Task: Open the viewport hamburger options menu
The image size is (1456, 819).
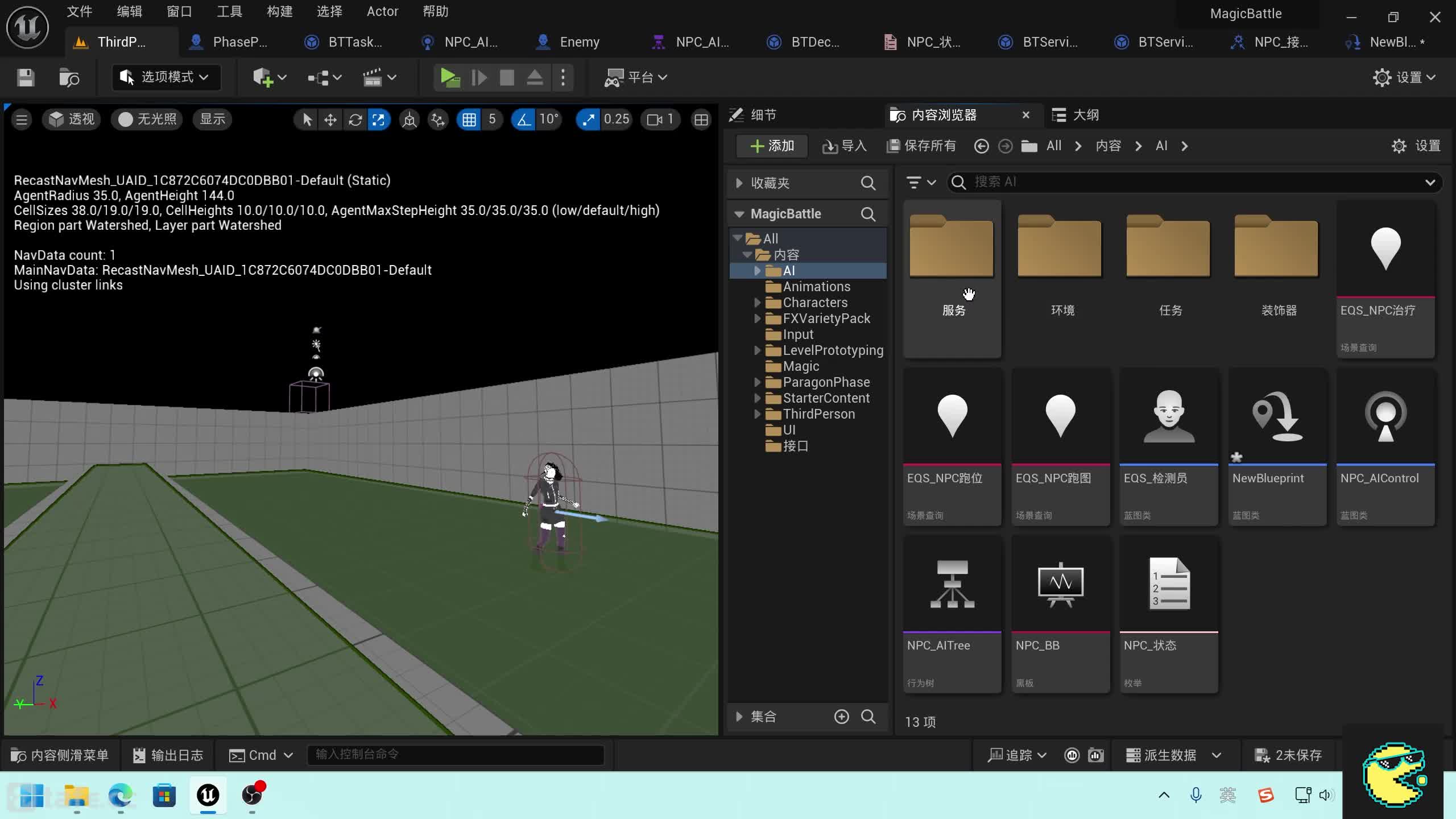Action: (x=22, y=119)
